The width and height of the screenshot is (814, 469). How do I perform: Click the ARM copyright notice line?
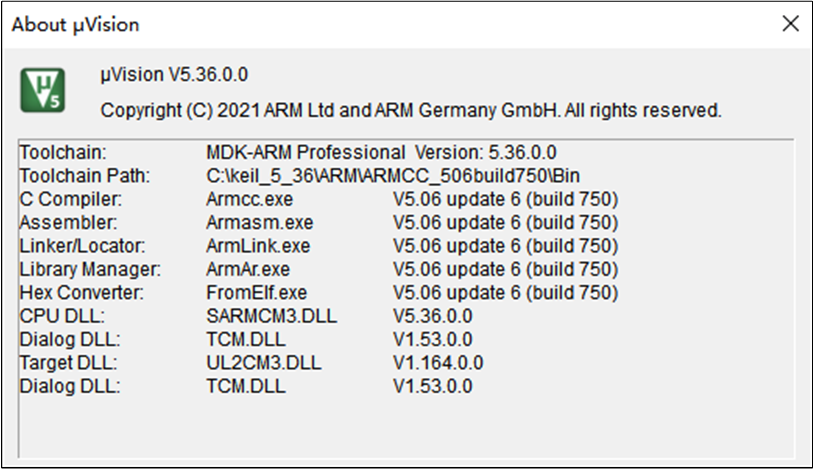411,110
